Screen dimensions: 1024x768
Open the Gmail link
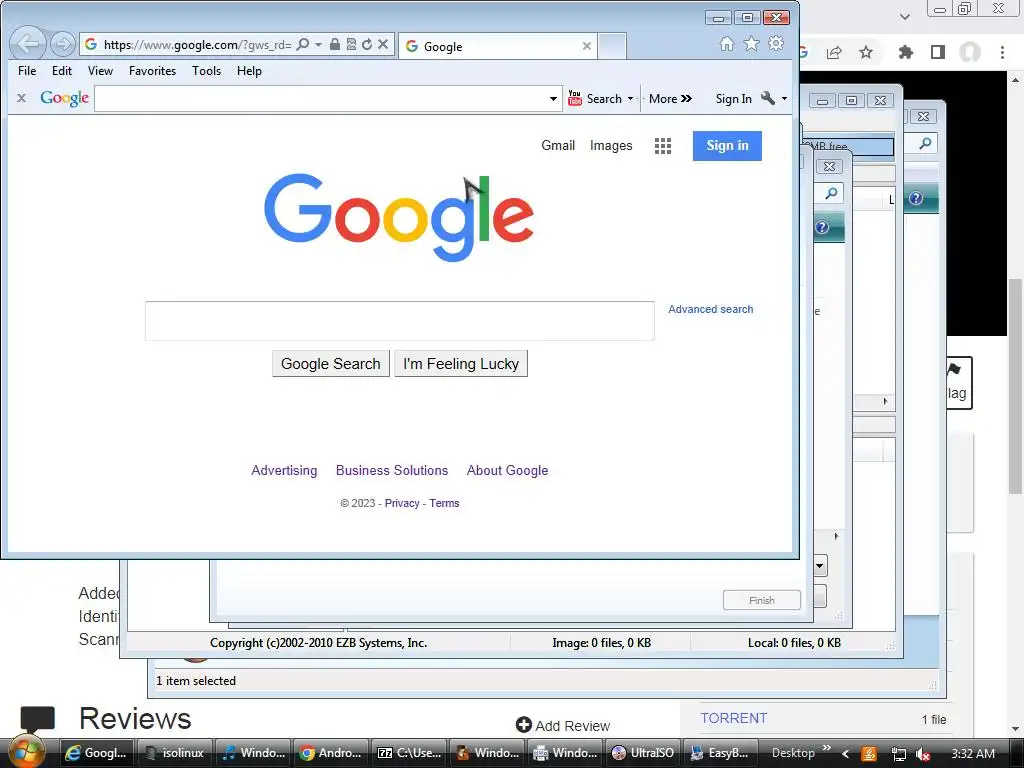click(x=558, y=146)
